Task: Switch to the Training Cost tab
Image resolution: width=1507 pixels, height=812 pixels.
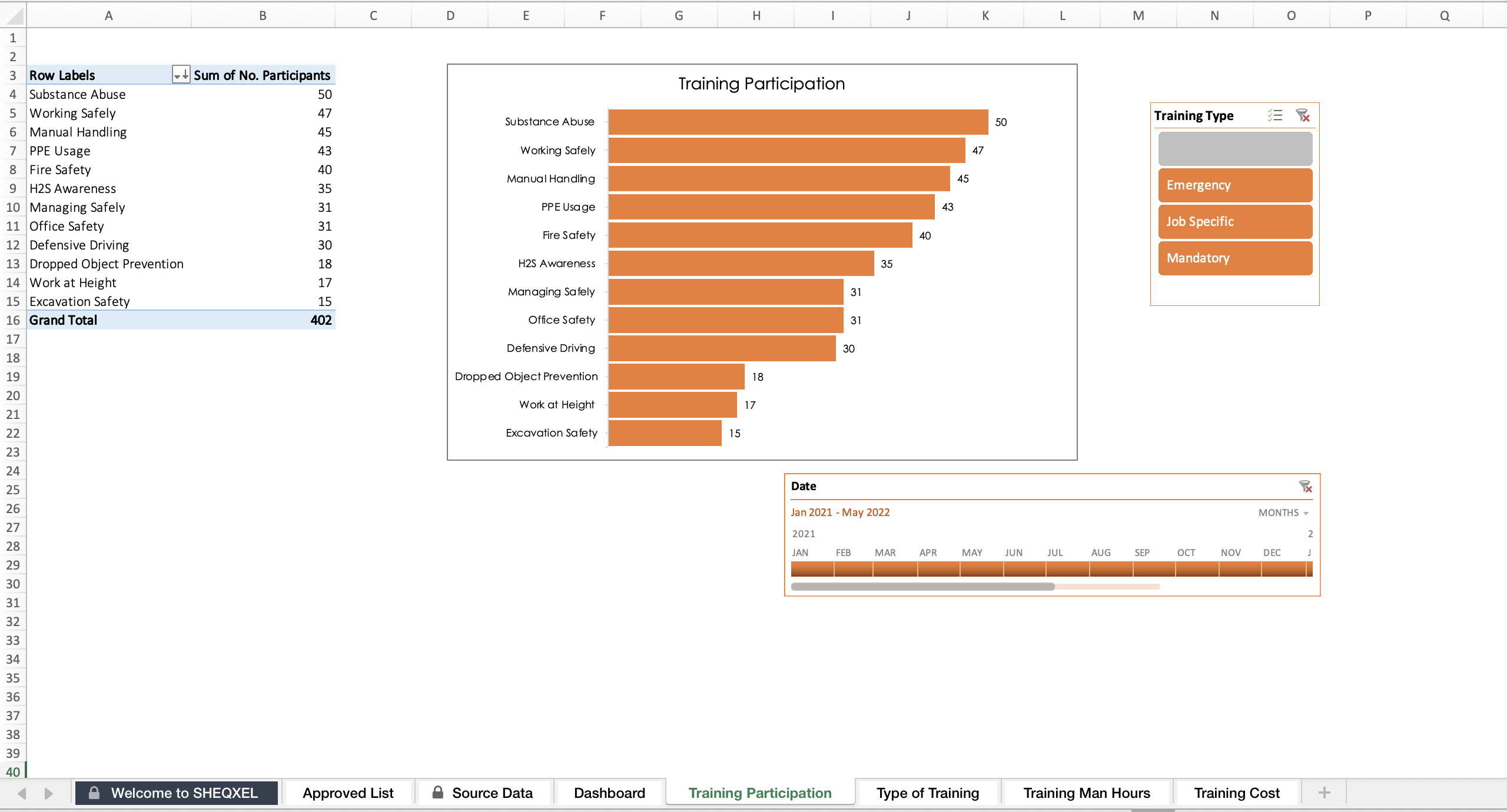Action: point(1236,793)
